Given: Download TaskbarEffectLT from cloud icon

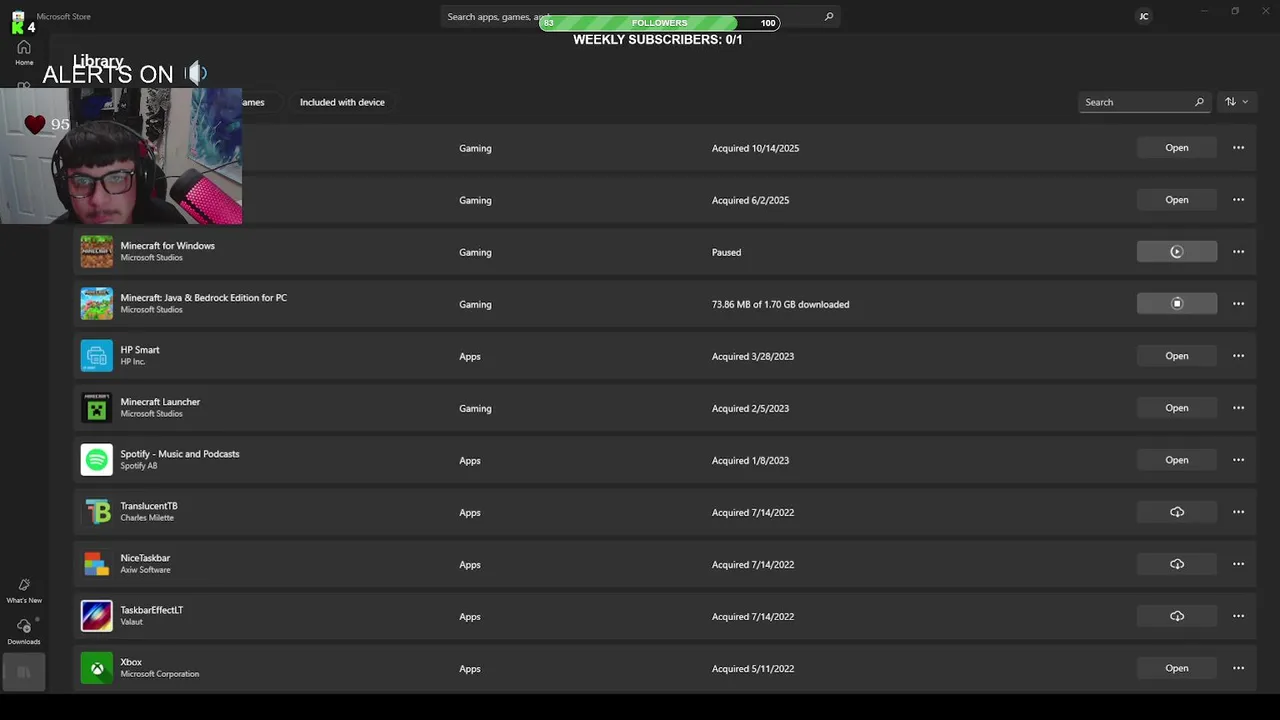Looking at the screenshot, I should 1177,616.
